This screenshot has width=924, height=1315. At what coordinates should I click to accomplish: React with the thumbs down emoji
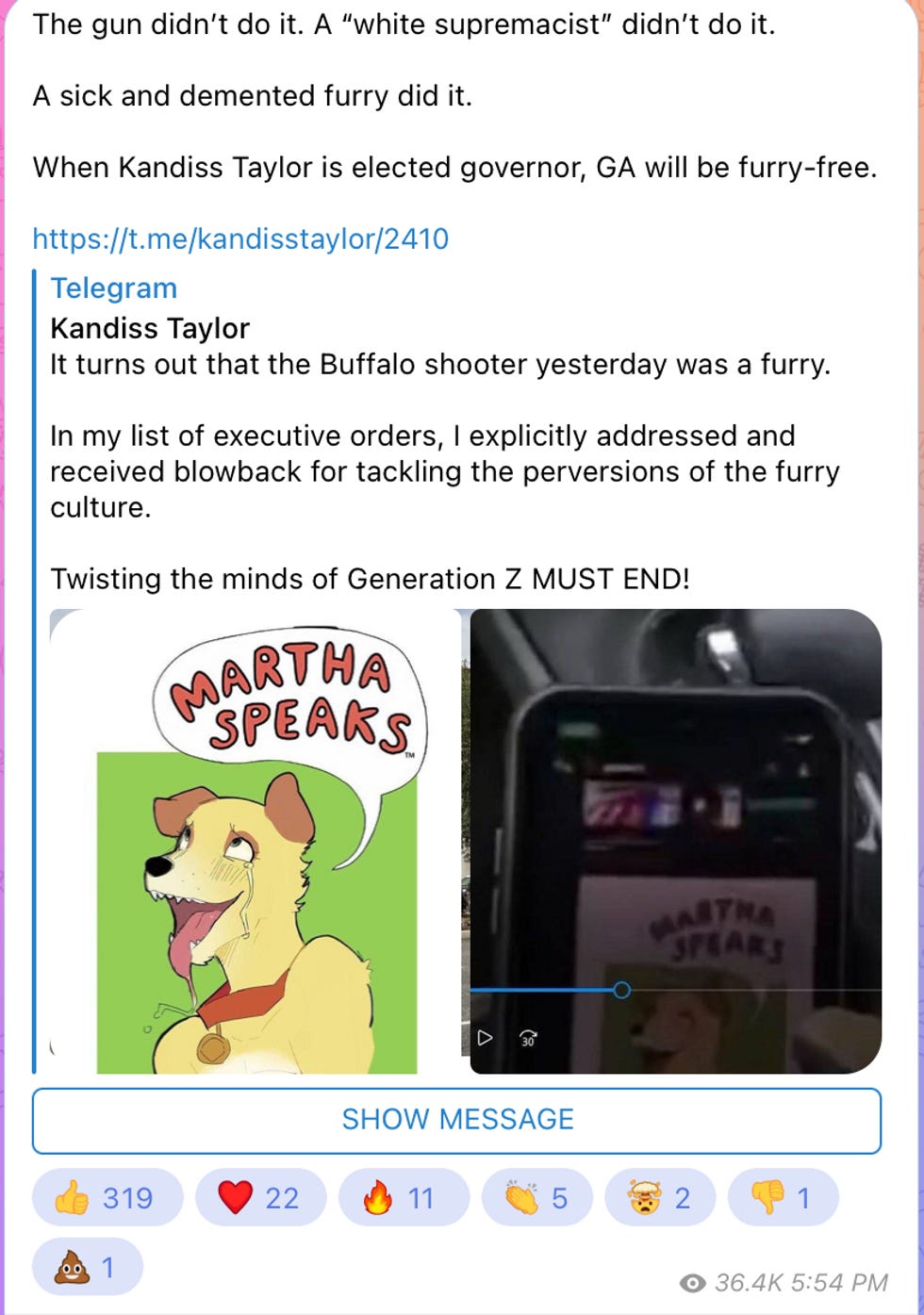pyautogui.click(x=783, y=1198)
